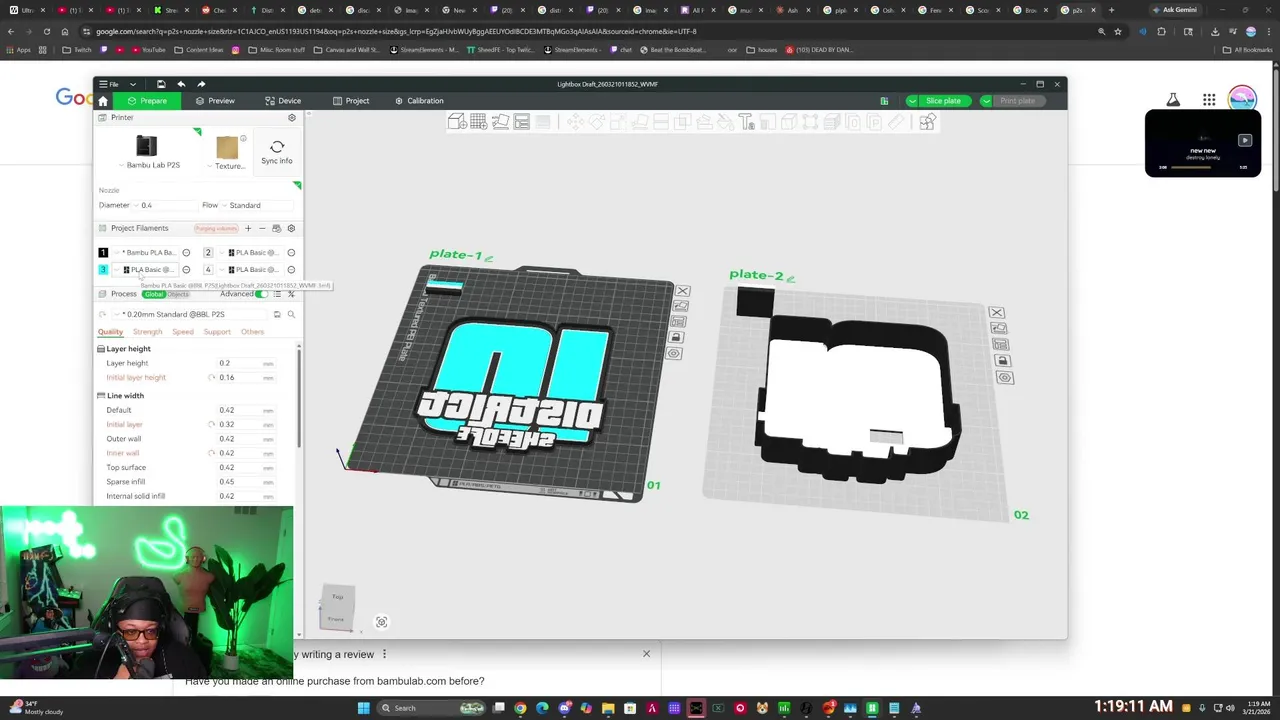Open the Flow Standard dropdown

click(x=255, y=205)
